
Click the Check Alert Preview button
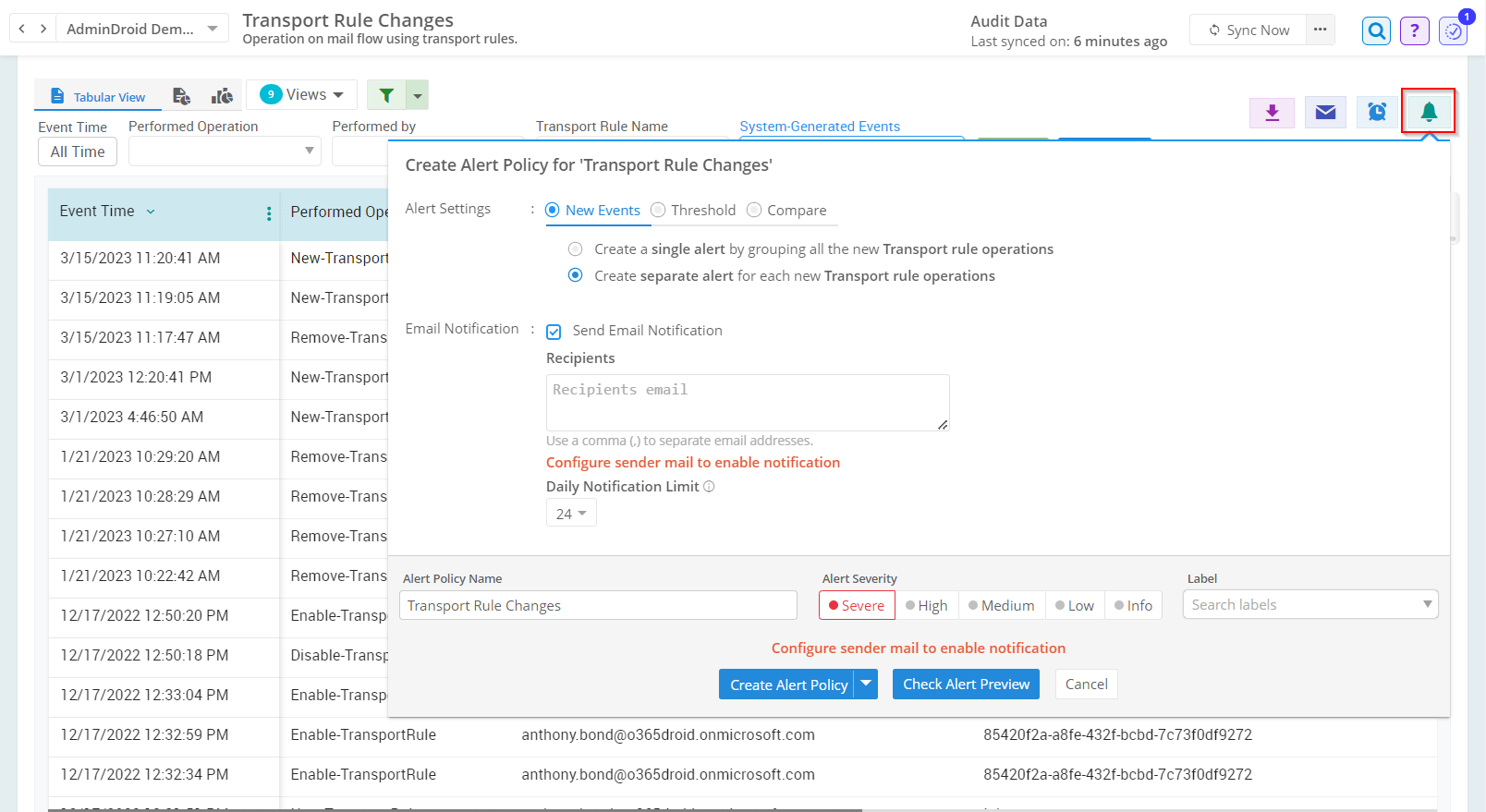(x=966, y=685)
